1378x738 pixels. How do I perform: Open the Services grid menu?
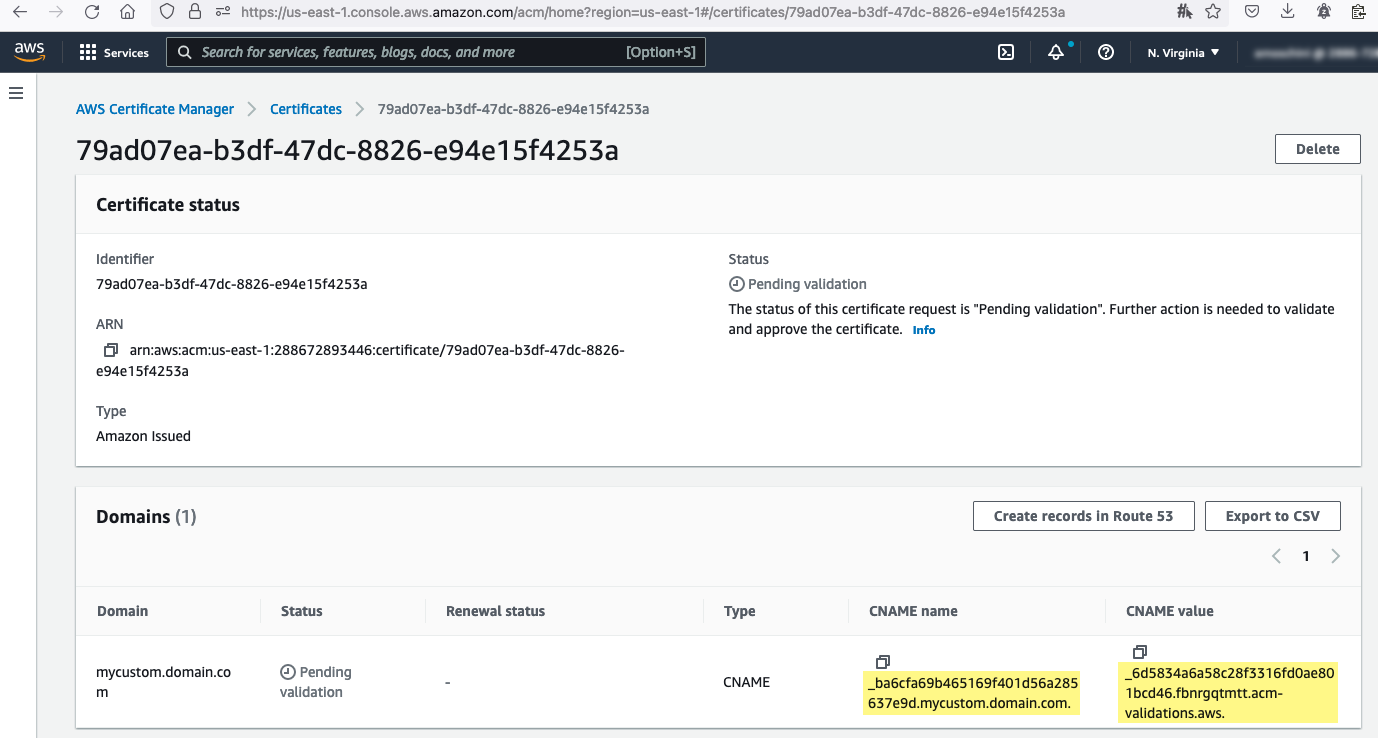tap(114, 52)
